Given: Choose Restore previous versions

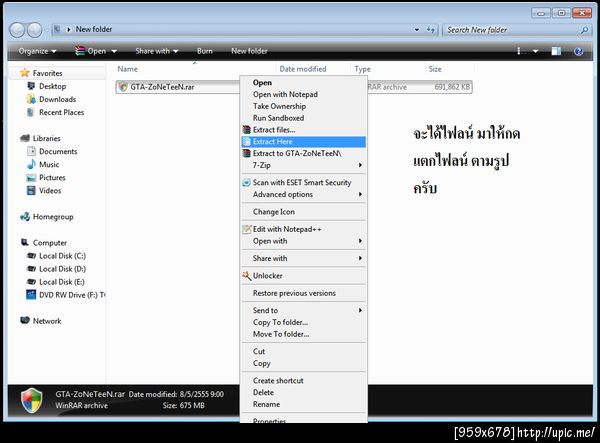Looking at the screenshot, I should point(303,293).
